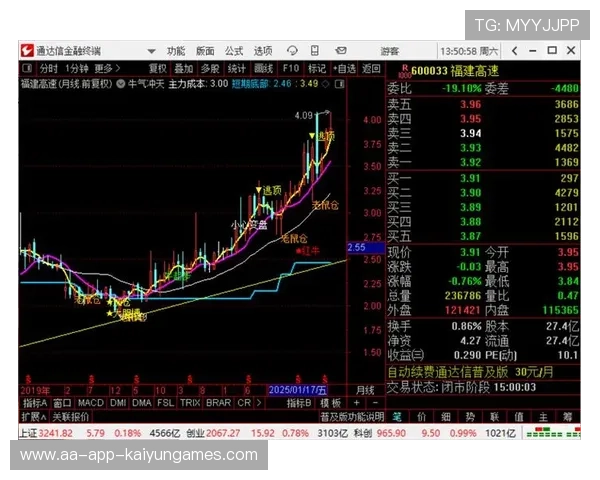Select the BRAR indicator tab
Image resolution: width=600 pixels, height=480 pixels.
pyautogui.click(x=218, y=403)
